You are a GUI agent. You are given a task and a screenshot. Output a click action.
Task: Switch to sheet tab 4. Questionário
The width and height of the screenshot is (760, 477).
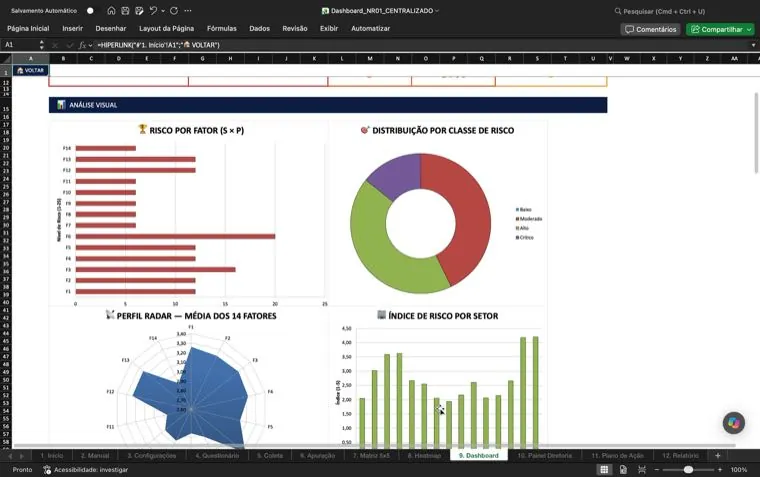pyautogui.click(x=217, y=456)
